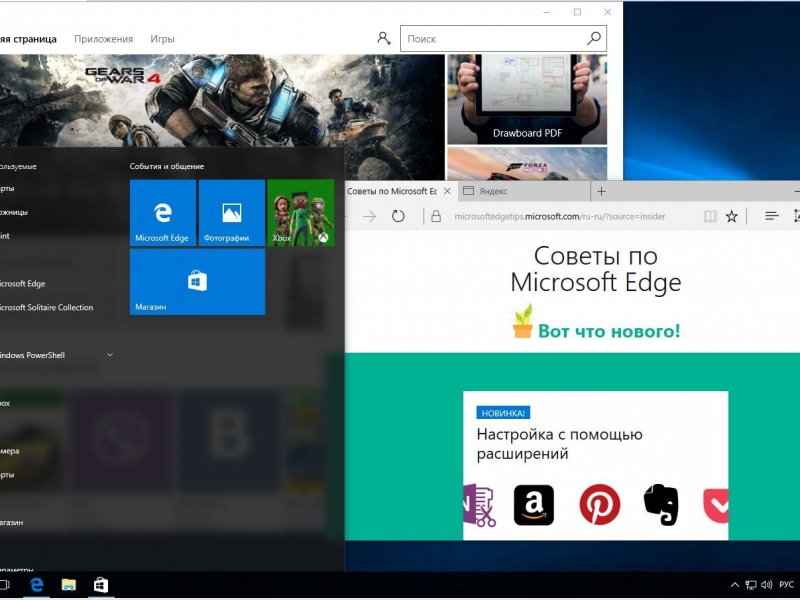Open the network tray icon

751,585
